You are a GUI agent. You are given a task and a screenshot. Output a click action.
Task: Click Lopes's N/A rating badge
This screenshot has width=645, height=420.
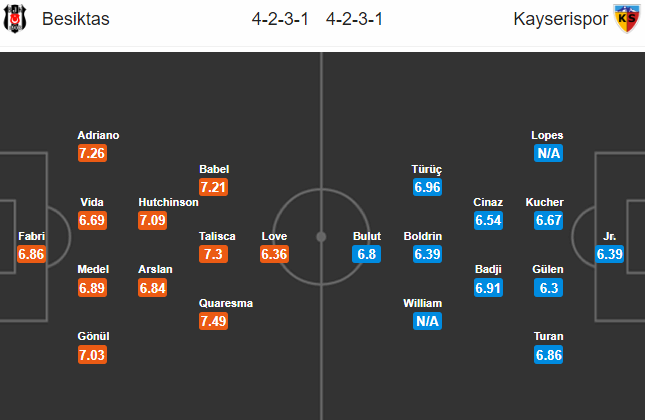[x=548, y=153]
